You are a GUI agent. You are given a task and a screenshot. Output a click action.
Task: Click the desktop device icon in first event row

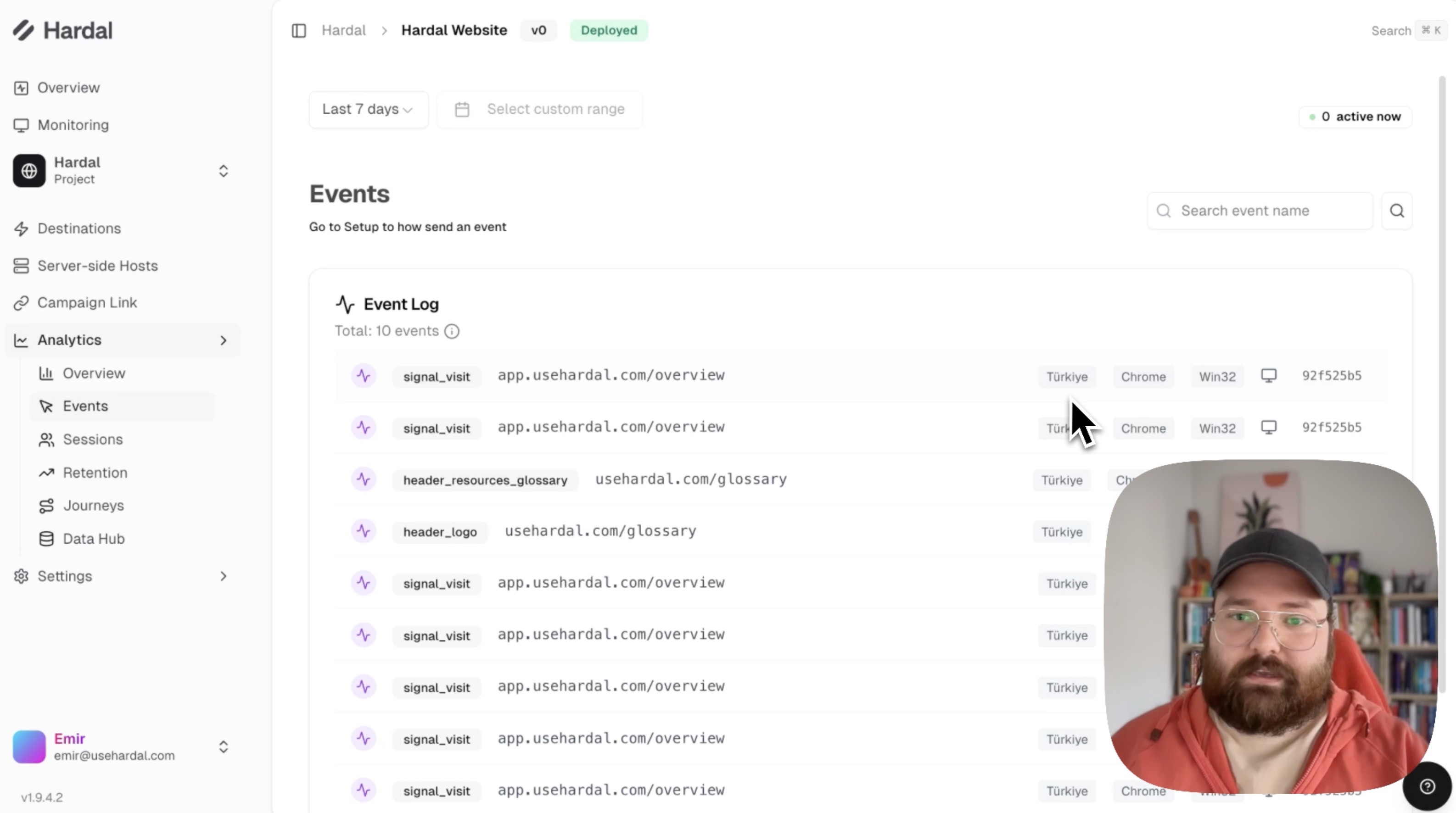point(1268,376)
